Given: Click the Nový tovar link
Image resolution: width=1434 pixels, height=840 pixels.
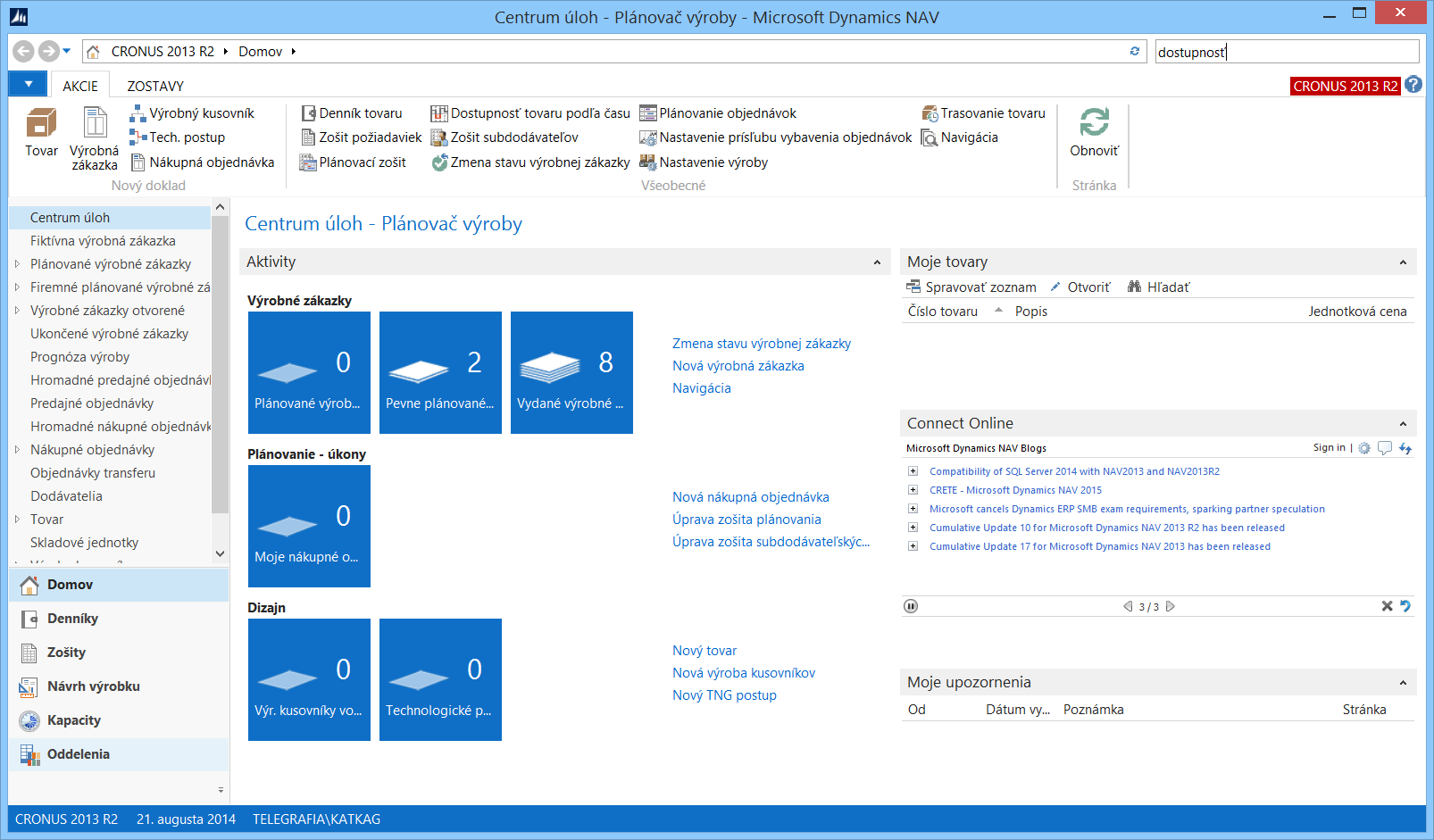Looking at the screenshot, I should [704, 651].
